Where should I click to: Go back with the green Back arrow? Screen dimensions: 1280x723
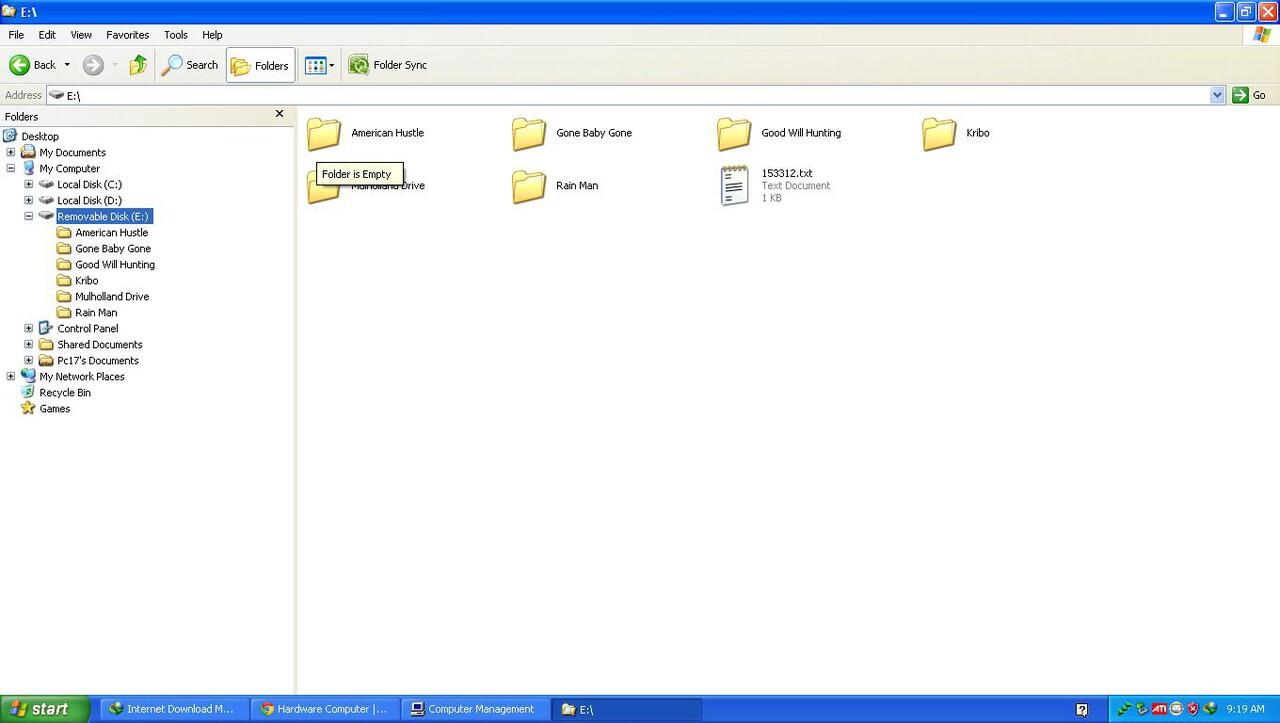click(32, 65)
